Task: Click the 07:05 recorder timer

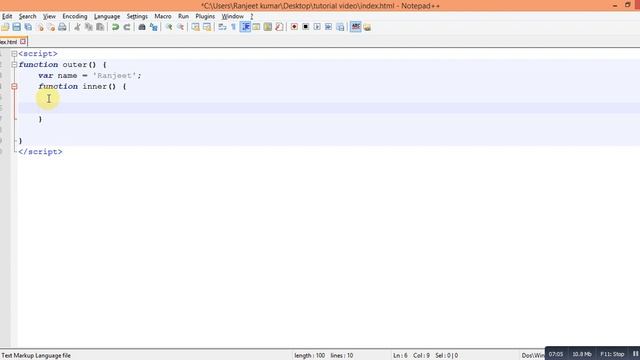Action: (556, 354)
